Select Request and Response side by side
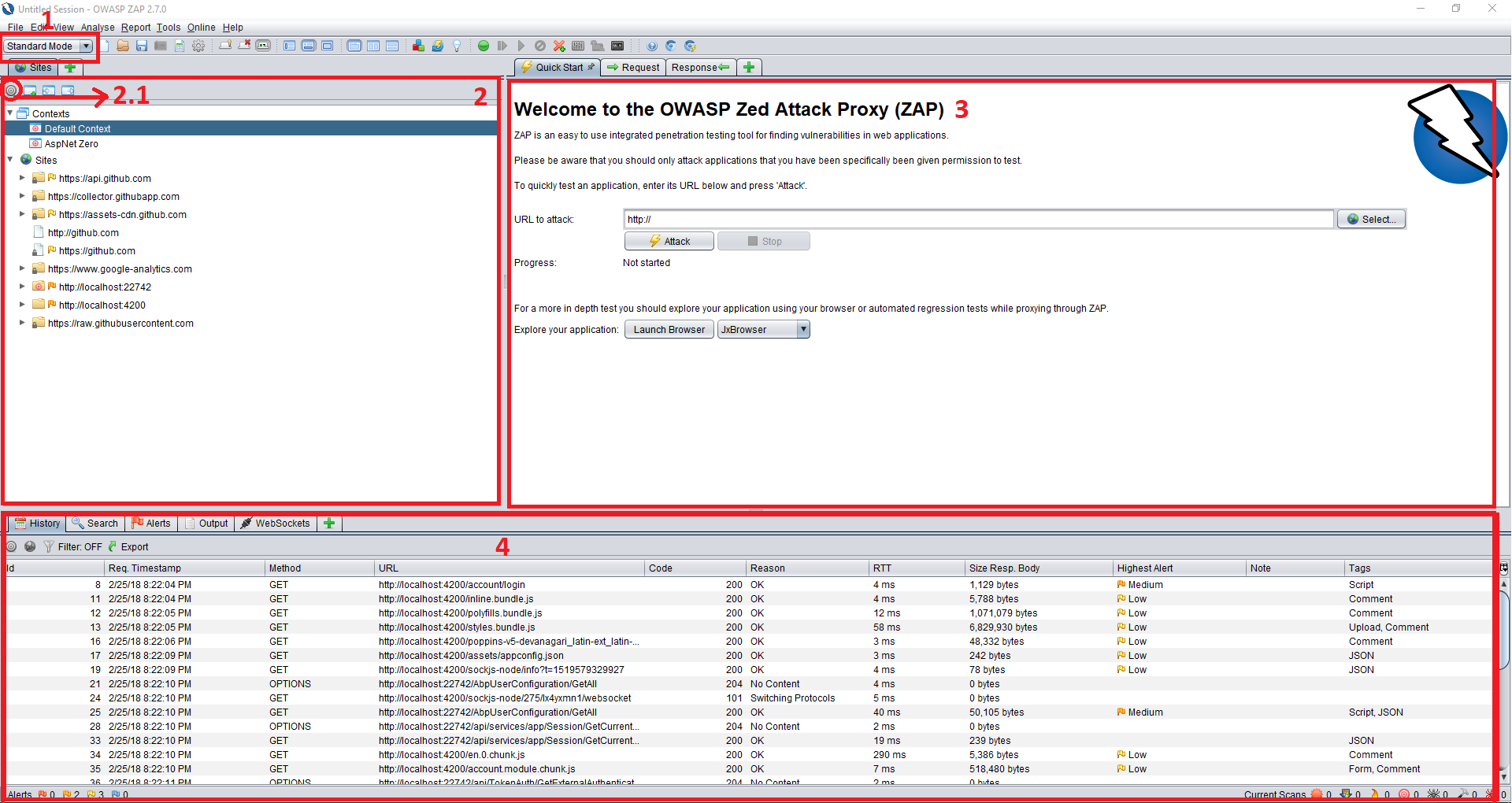 coord(373,46)
